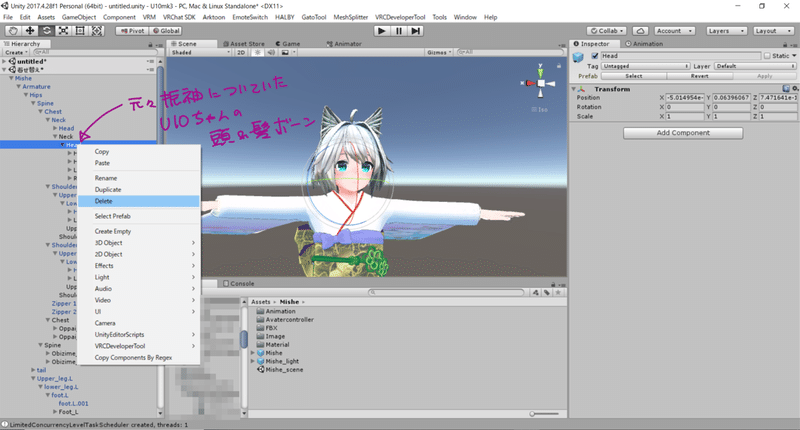This screenshot has height=430, width=800.
Task: Toggle scene lighting sun button
Action: coord(257,52)
